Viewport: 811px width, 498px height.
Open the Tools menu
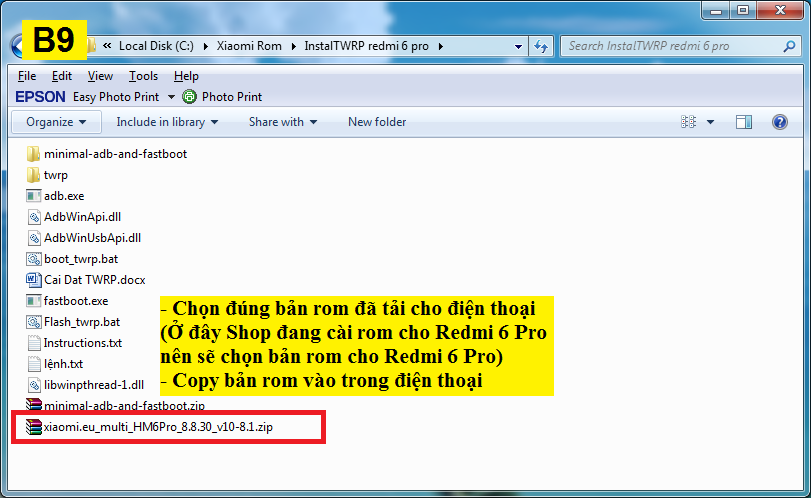pos(143,76)
